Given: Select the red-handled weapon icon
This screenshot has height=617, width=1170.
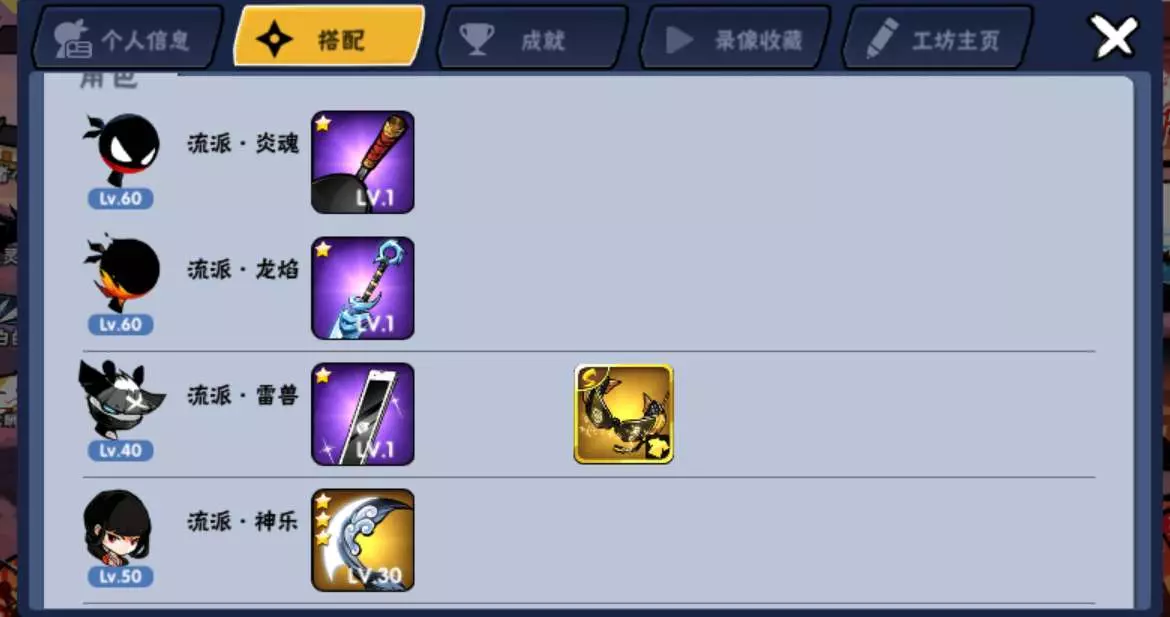Looking at the screenshot, I should [363, 163].
